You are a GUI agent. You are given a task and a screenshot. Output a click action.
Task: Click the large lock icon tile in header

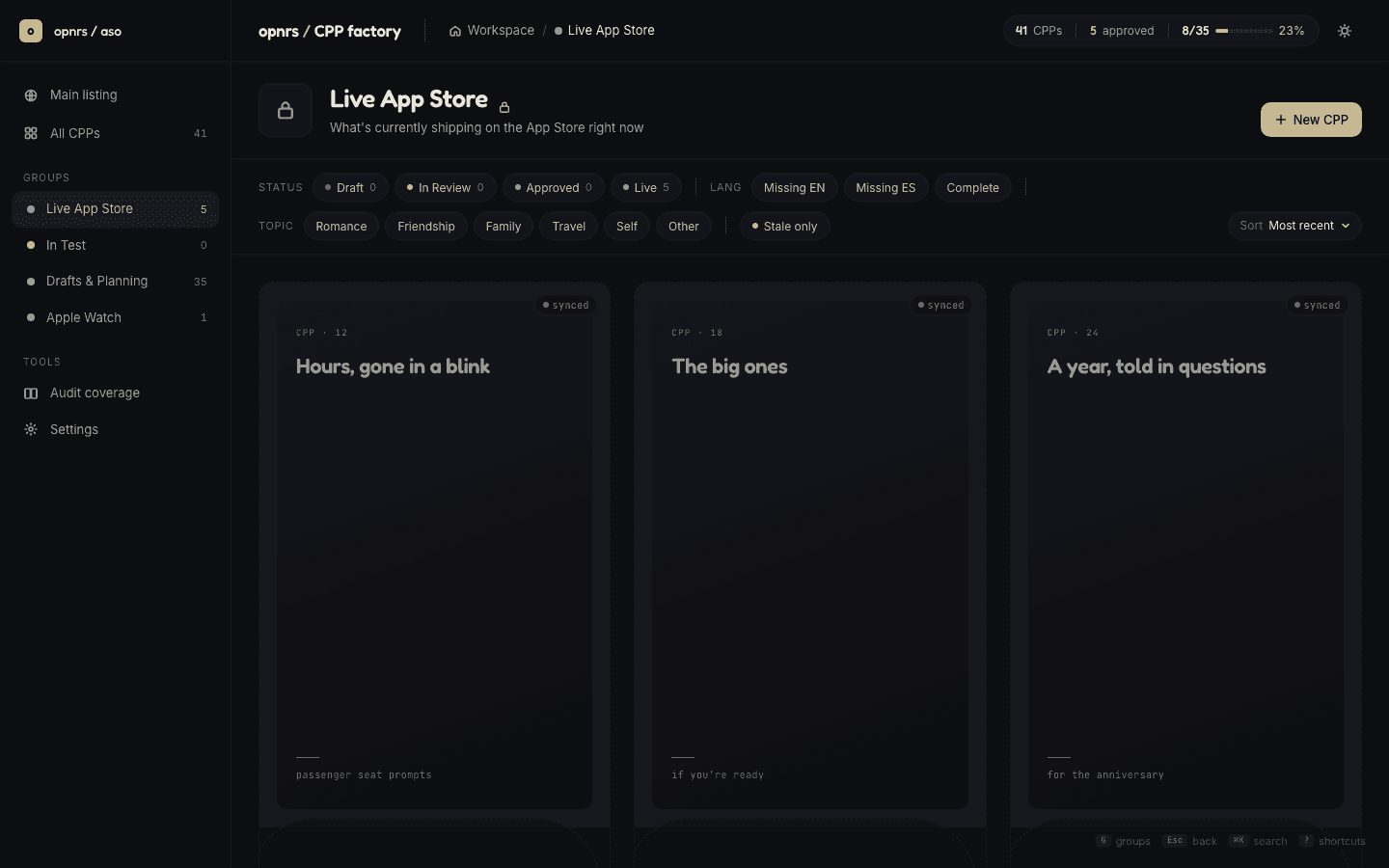coord(286,110)
